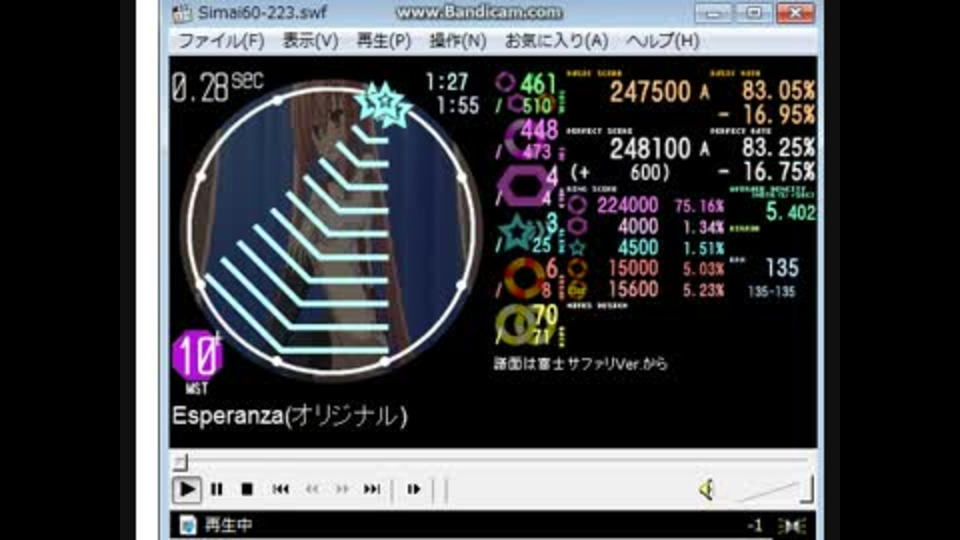Open the お気に入り(A) menu
Viewport: 960px width, 540px height.
(x=557, y=41)
